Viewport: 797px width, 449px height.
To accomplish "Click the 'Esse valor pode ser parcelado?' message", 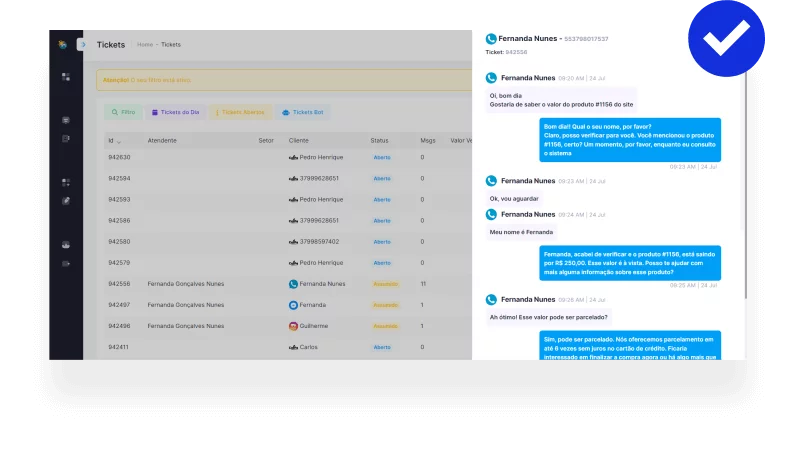I will (548, 317).
